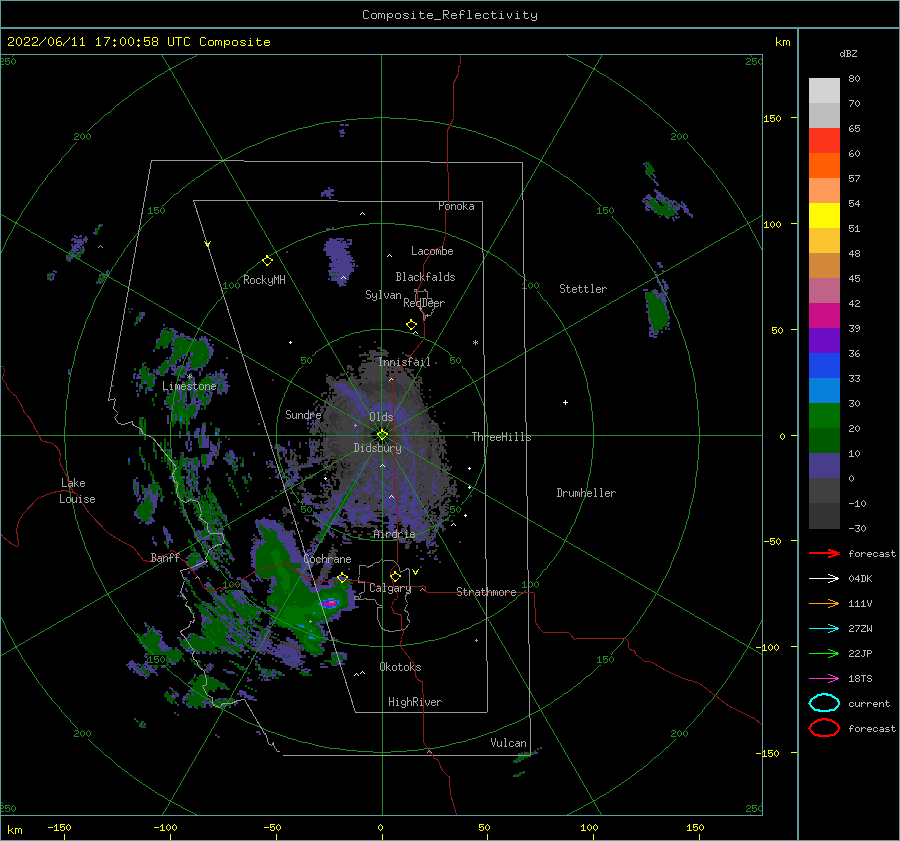Viewport: 900px width, 841px height.
Task: Click the Okotoks town label
Action: click(400, 667)
